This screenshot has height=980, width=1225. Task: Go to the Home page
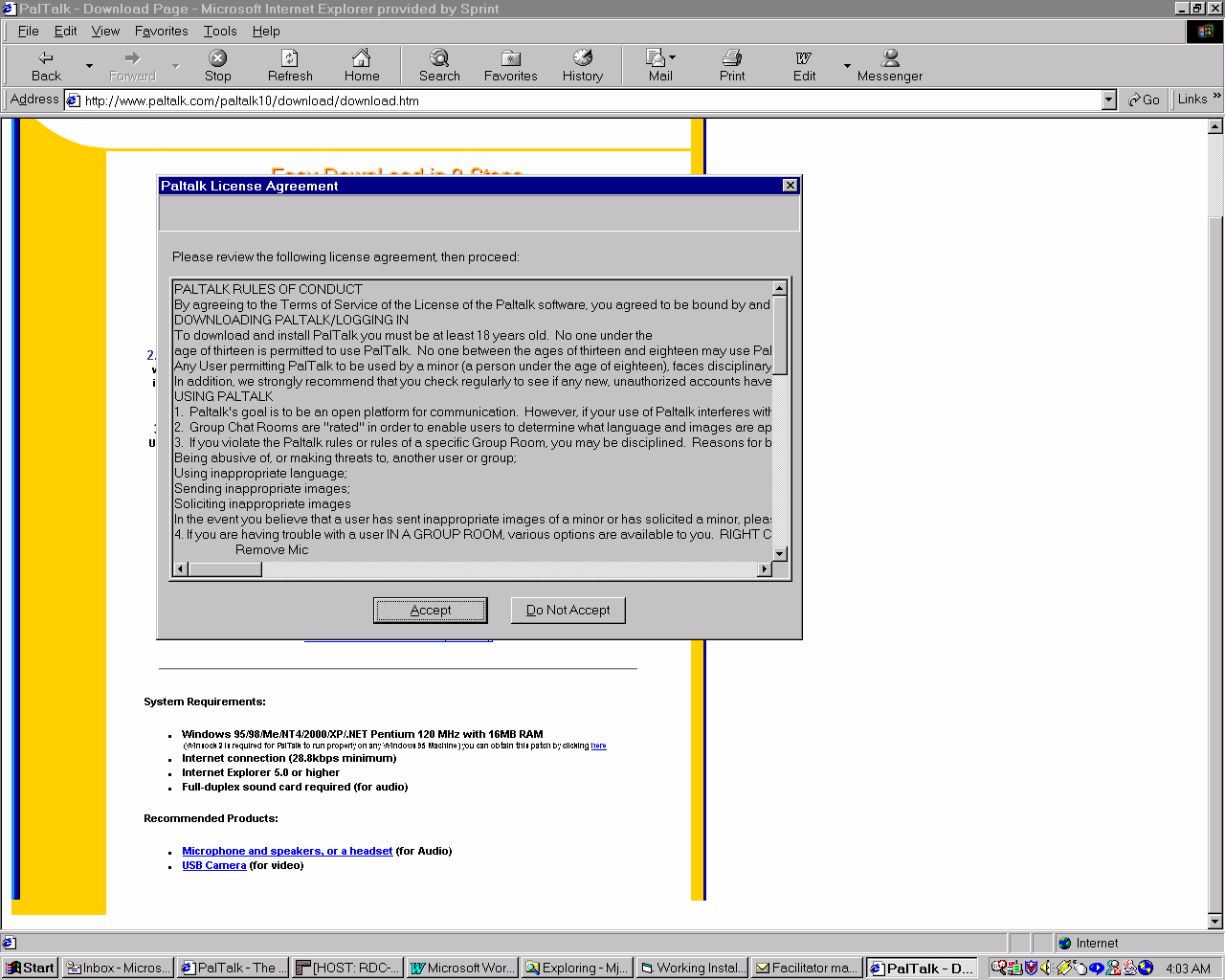click(x=362, y=66)
